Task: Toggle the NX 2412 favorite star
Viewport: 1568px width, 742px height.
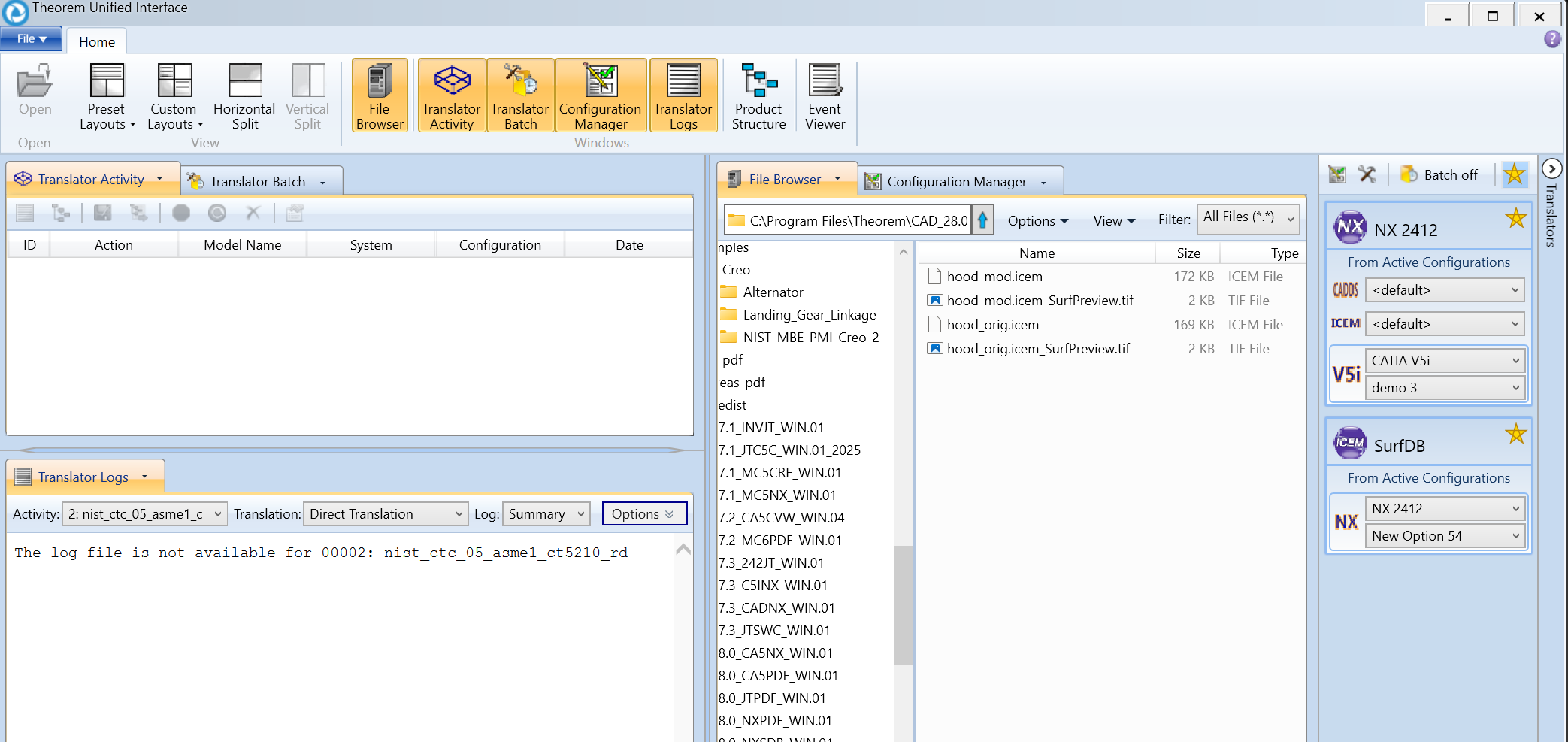Action: point(1516,219)
